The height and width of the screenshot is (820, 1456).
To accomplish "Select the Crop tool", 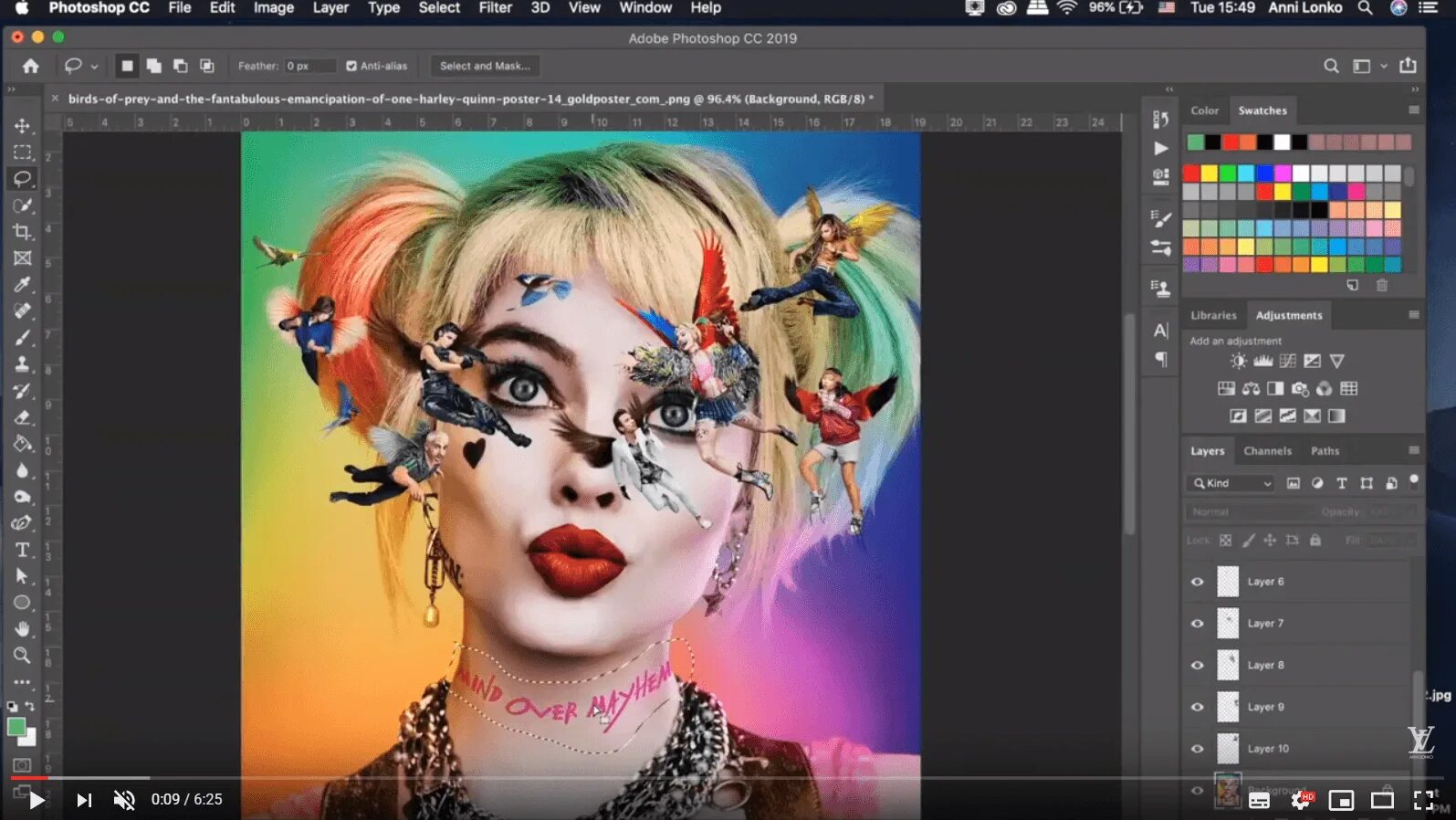I will (23, 232).
